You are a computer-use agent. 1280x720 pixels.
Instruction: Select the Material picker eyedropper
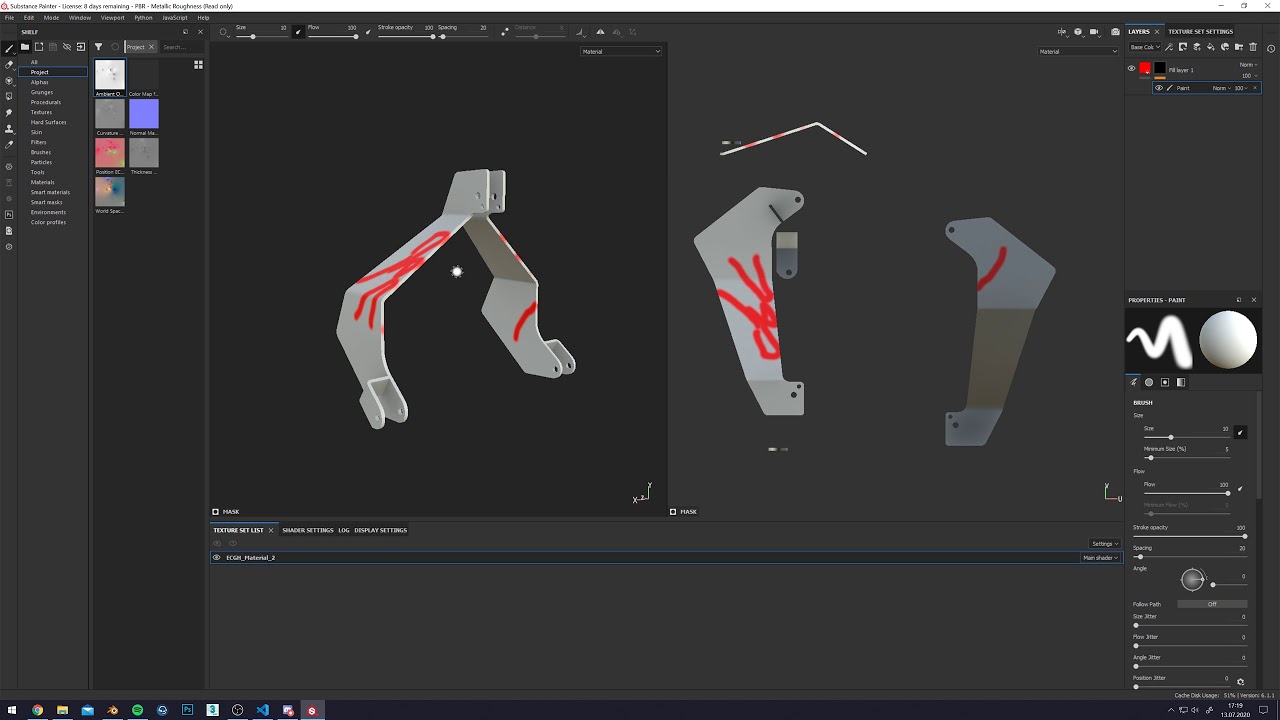coord(9,145)
